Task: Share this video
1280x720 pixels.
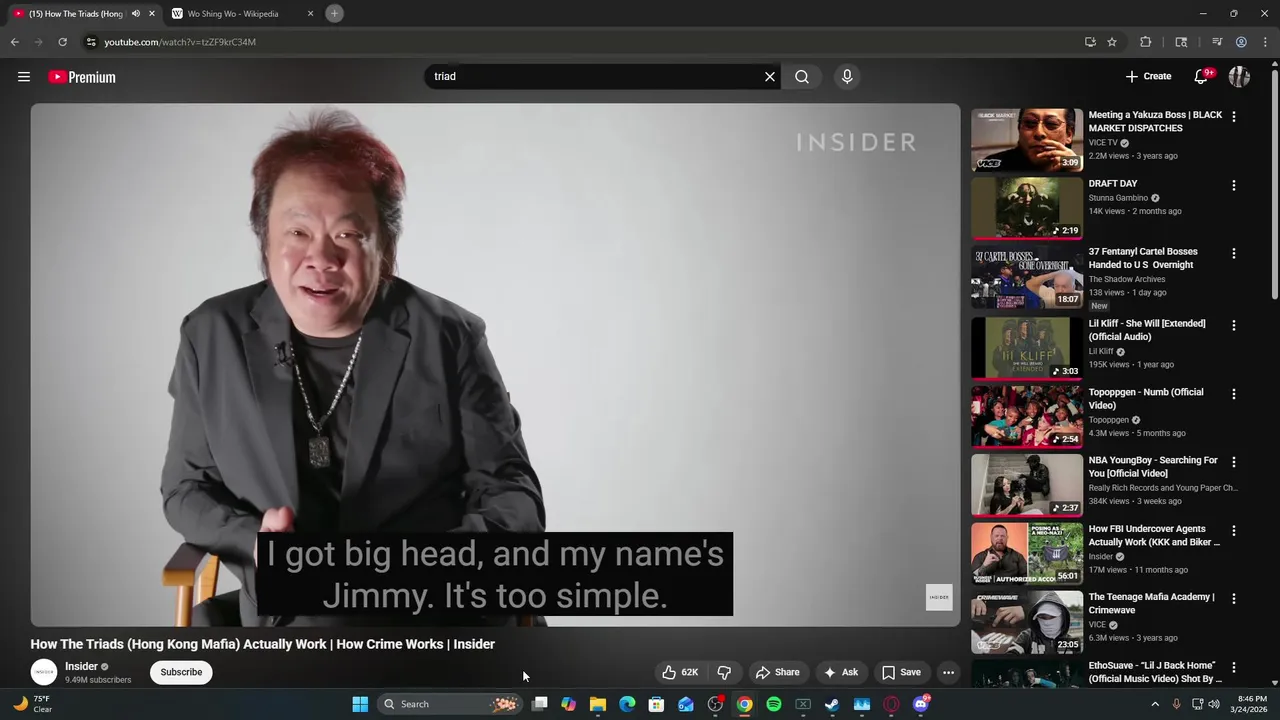Action: coord(777,672)
